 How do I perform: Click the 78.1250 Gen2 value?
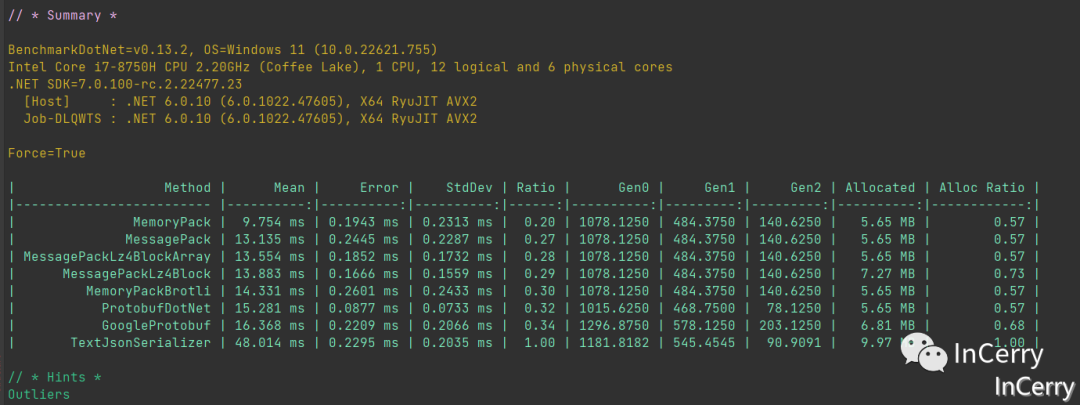pos(793,309)
